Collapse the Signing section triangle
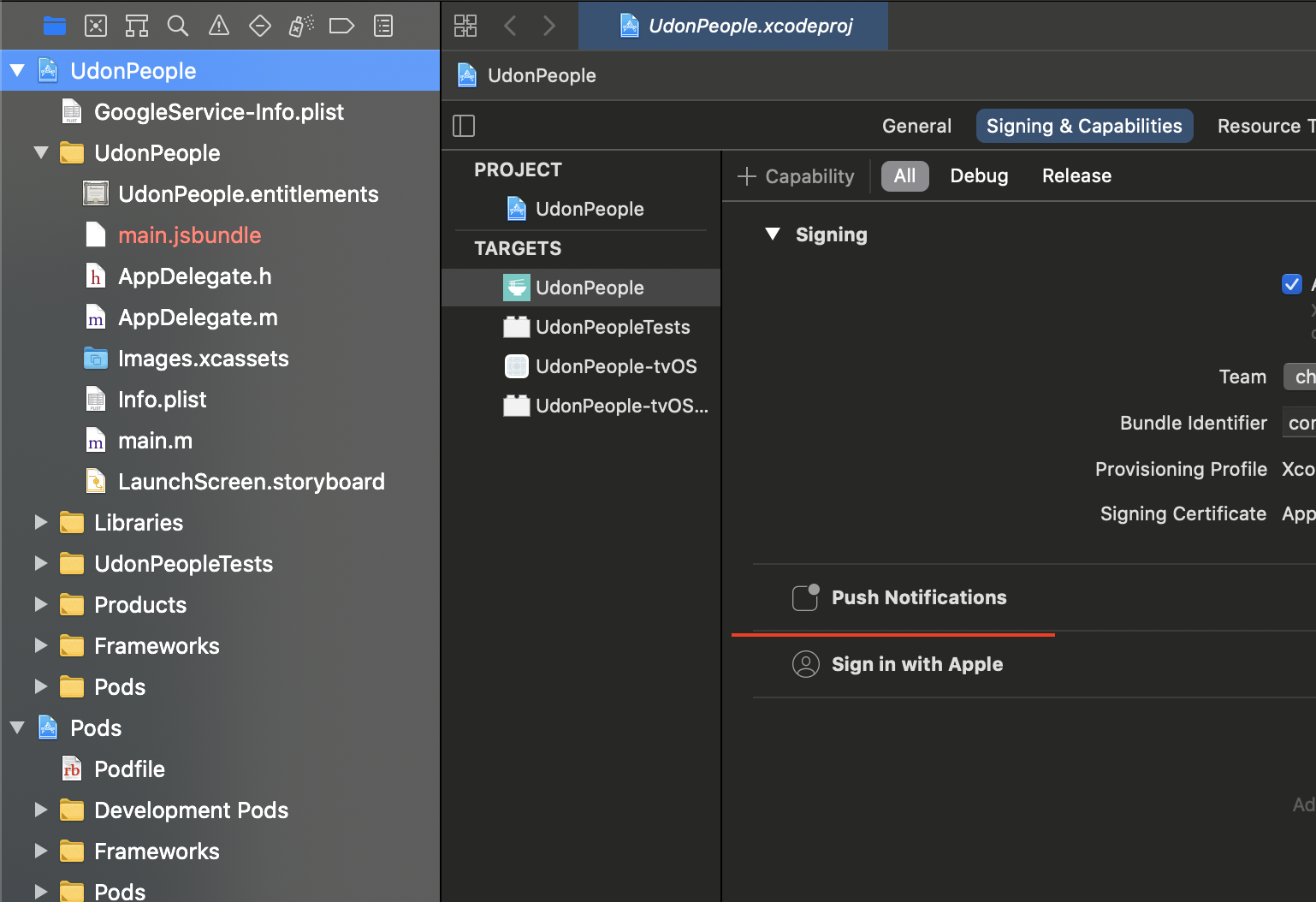The height and width of the screenshot is (902, 1316). pos(773,234)
